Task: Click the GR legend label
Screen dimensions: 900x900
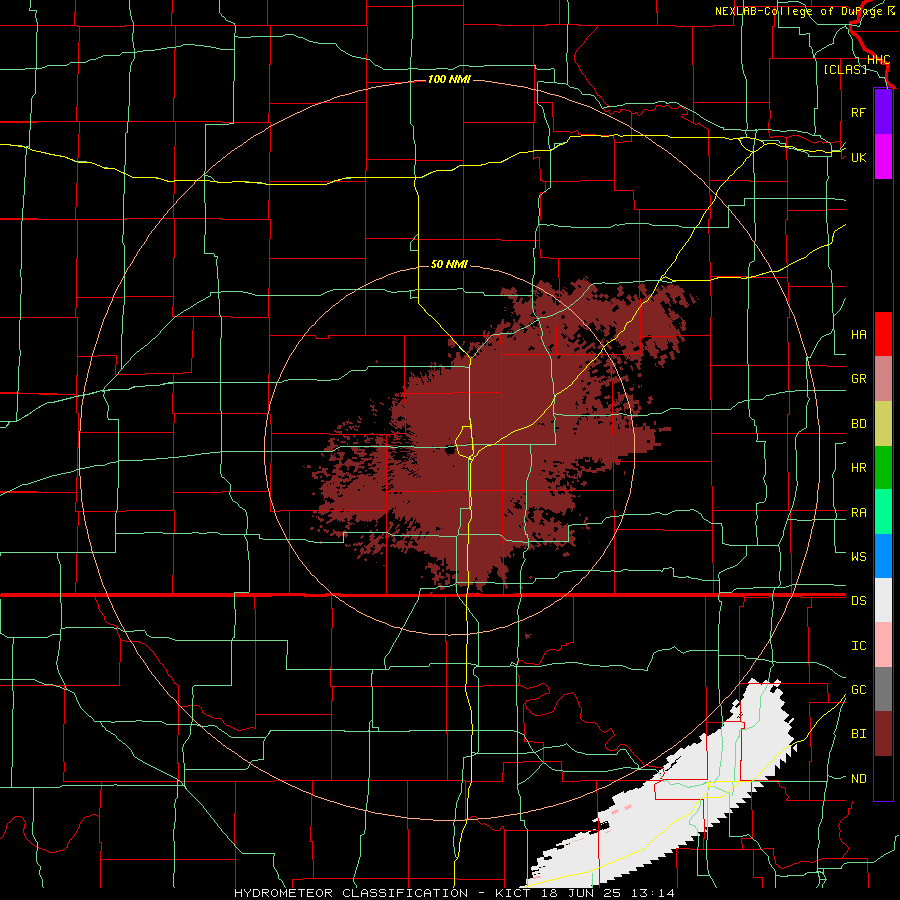Action: (858, 379)
